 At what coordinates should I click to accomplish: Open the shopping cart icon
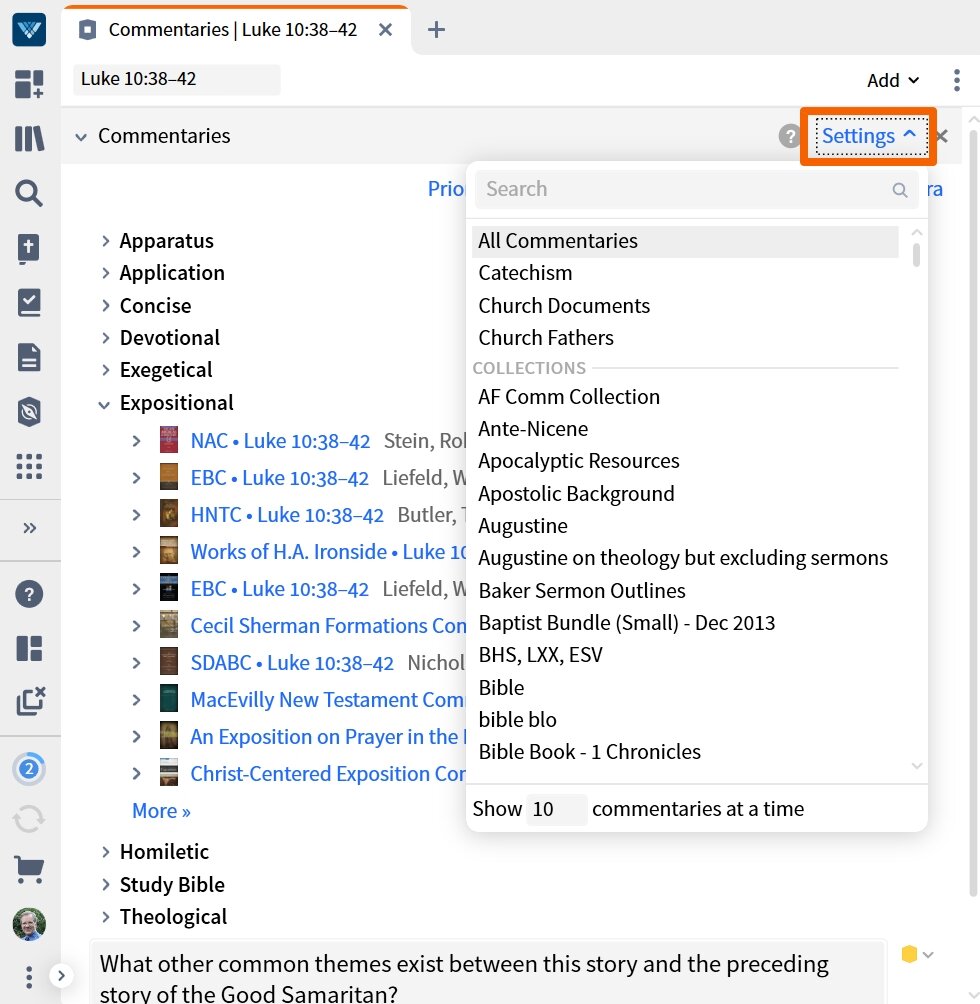pos(29,870)
